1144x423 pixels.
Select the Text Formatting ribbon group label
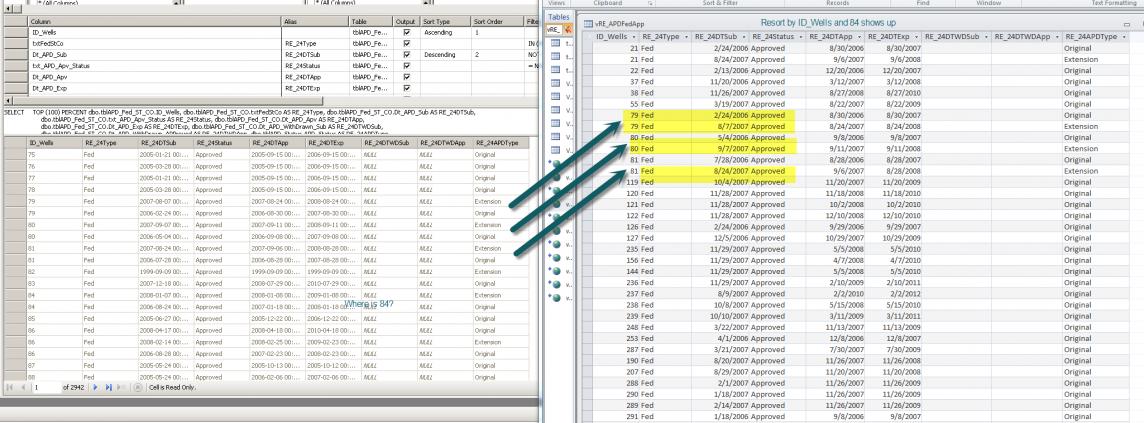1114,4
